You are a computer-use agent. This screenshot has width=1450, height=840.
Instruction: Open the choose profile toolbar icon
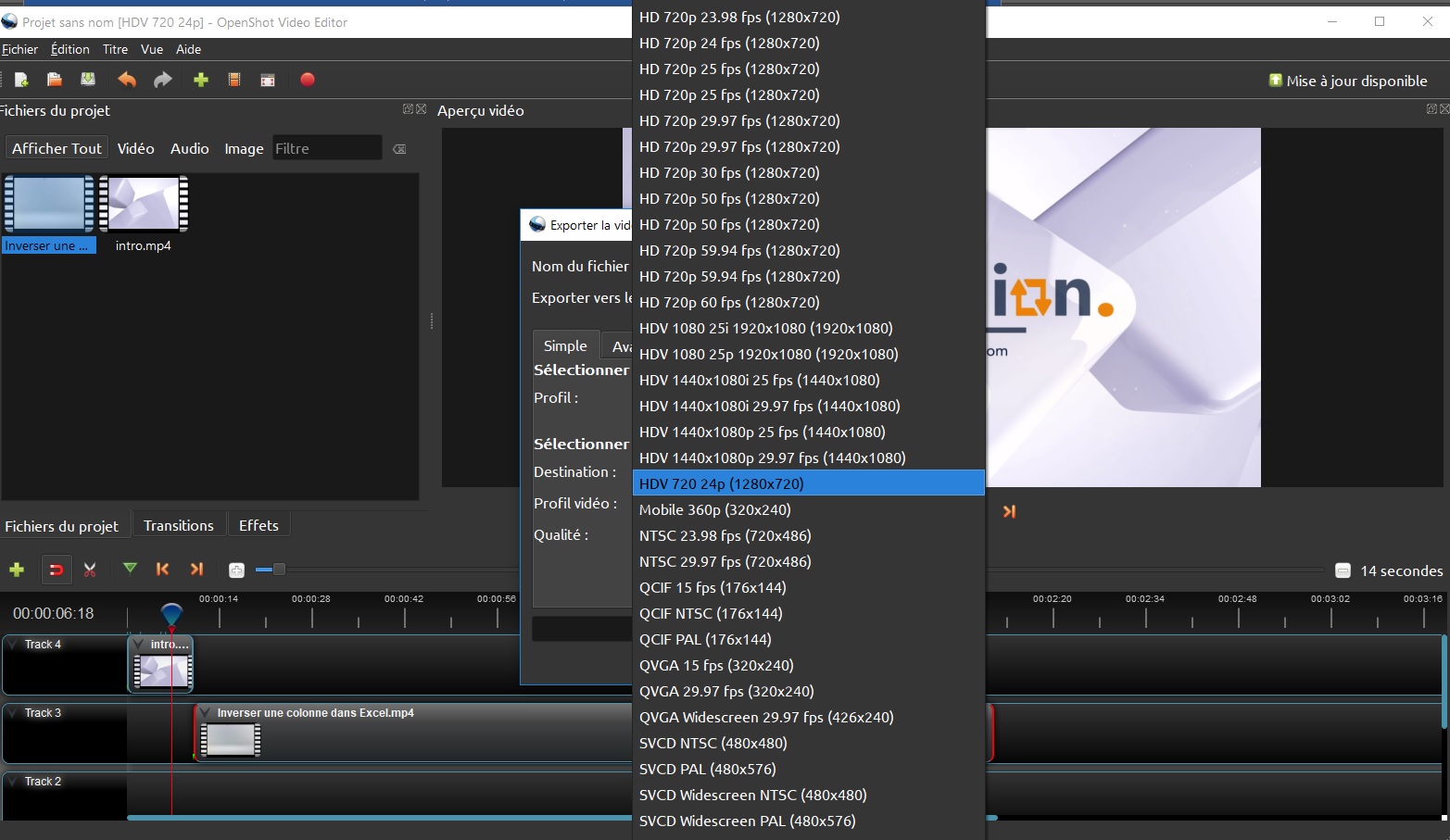pos(234,80)
